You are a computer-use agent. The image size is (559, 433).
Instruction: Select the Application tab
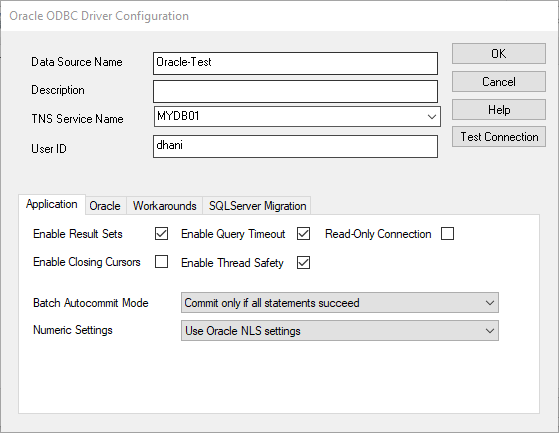[52, 204]
